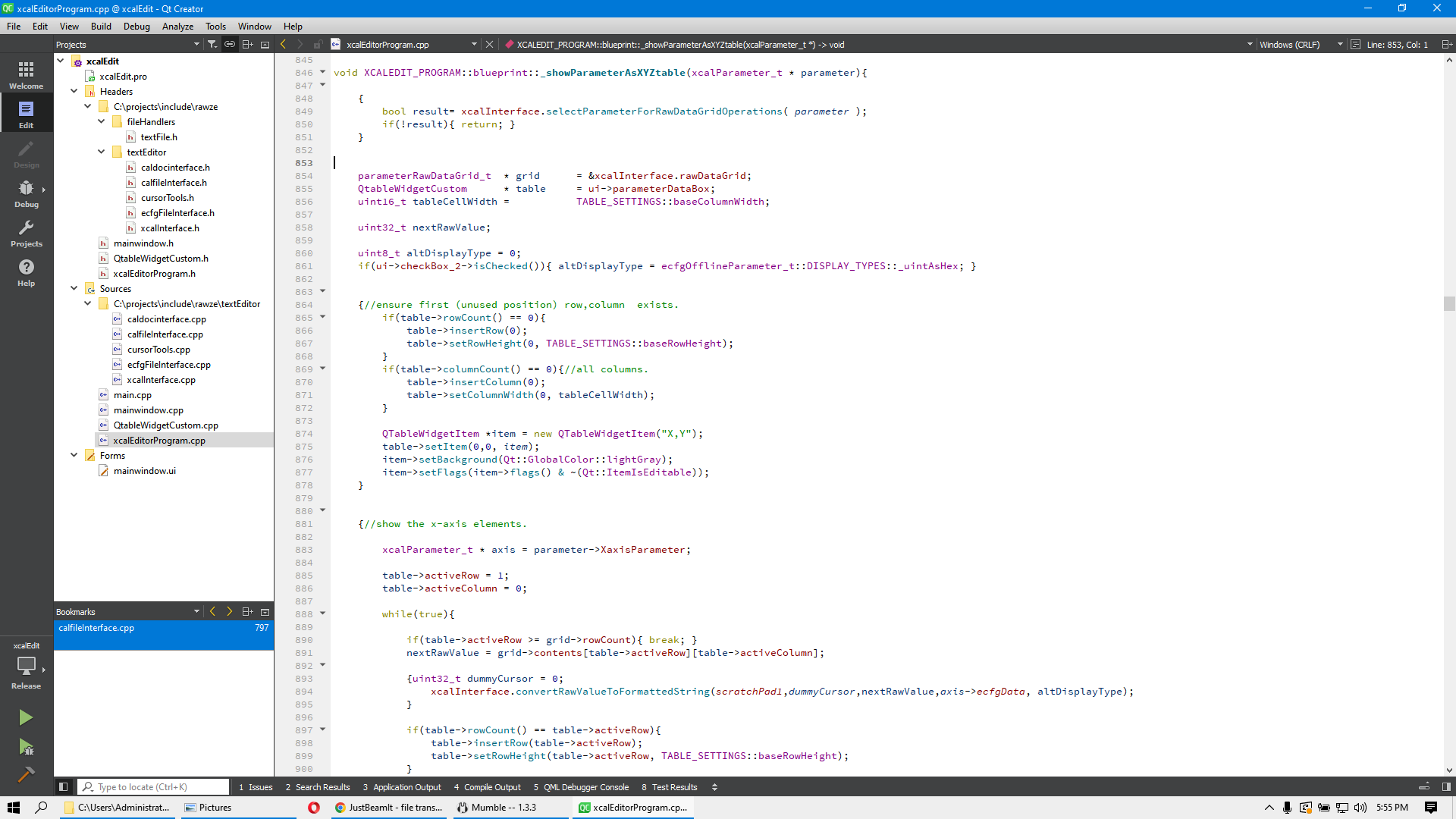Click the Type to locate search field
Viewport: 1456px width, 819px height.
pyautogui.click(x=154, y=787)
